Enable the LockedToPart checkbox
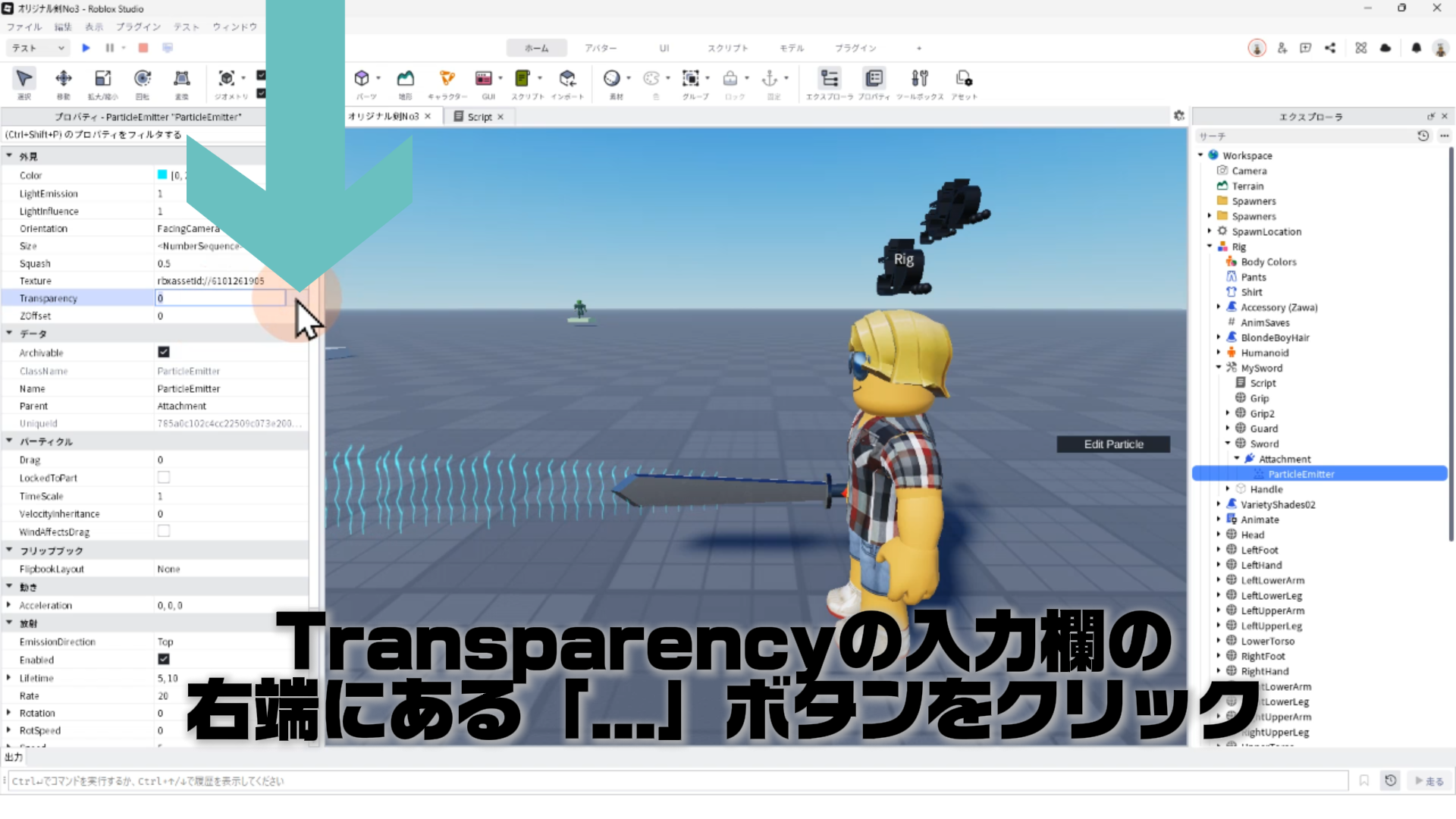 coord(164,477)
